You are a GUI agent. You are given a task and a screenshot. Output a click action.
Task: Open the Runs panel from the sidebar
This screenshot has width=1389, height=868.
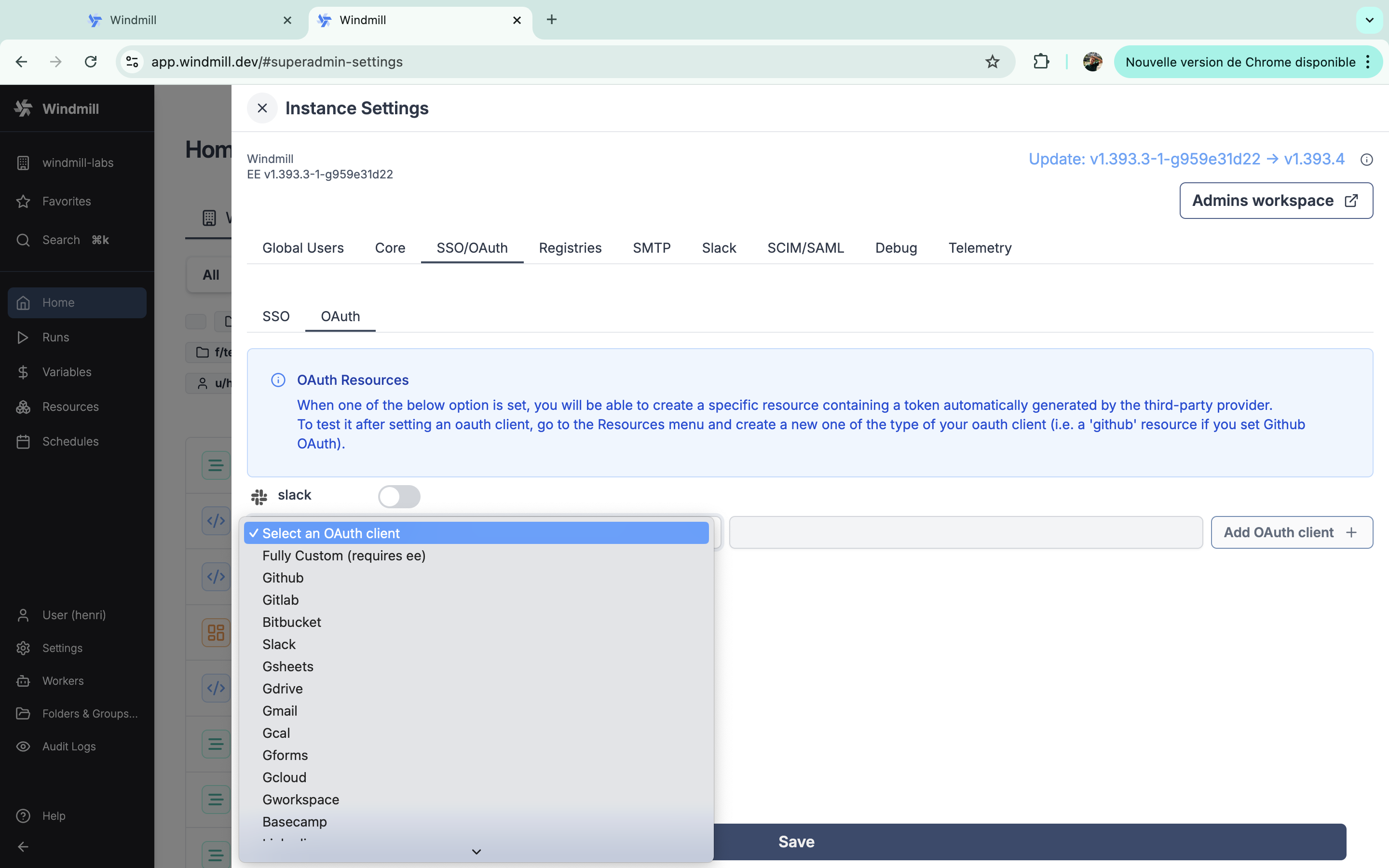[x=55, y=337]
